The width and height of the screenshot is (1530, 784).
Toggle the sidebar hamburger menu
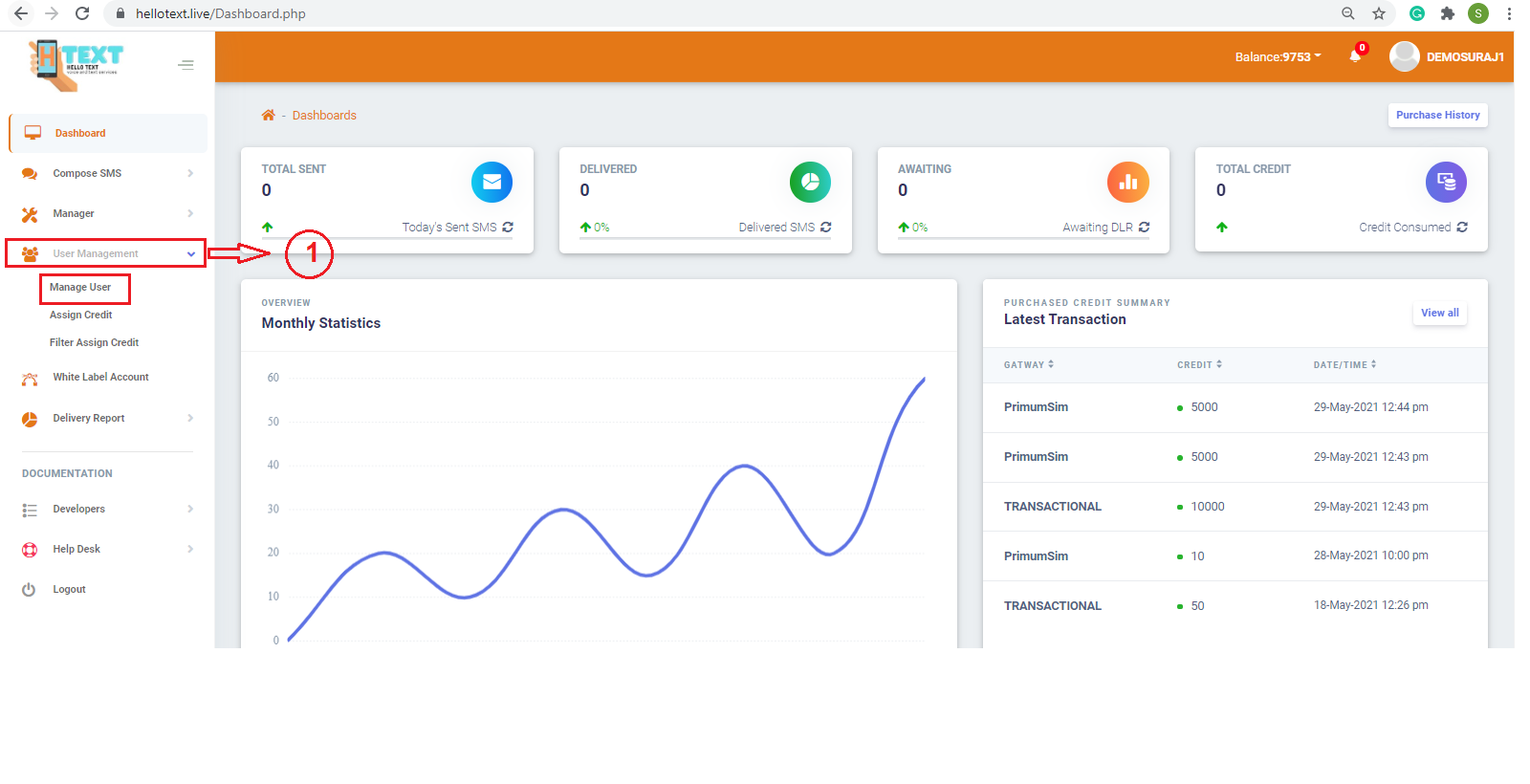tap(186, 65)
